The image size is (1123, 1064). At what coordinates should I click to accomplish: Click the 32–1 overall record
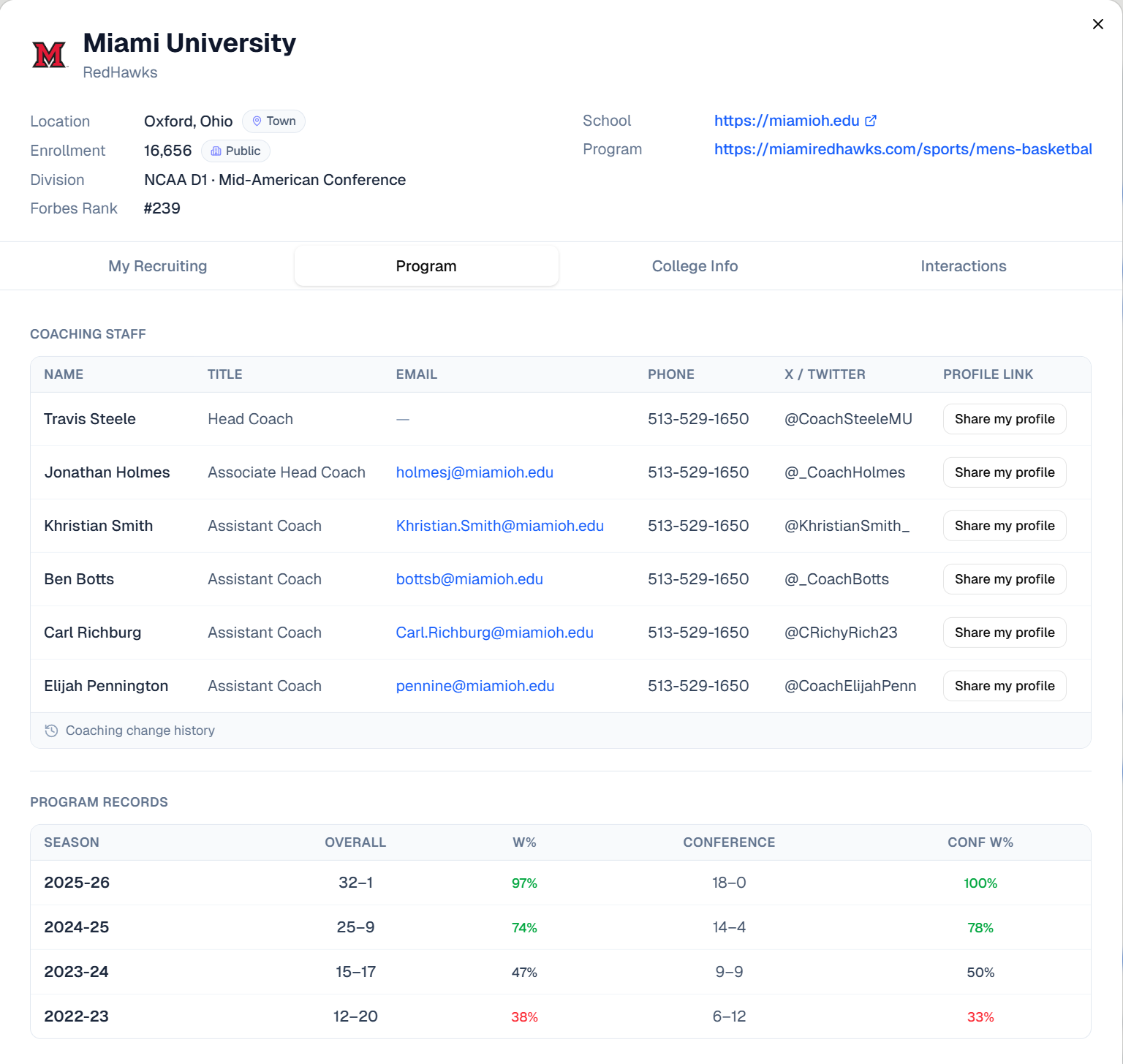pos(356,883)
